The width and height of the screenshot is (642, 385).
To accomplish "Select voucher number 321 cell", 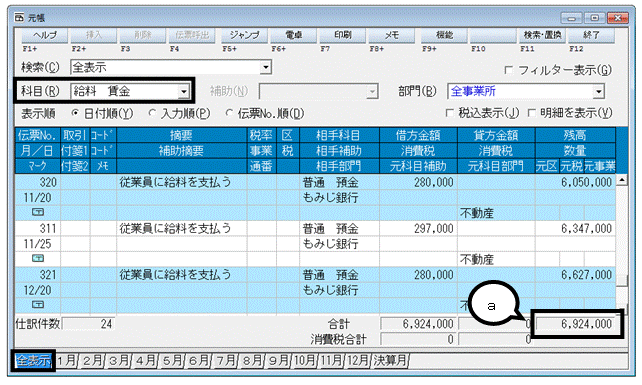I will click(x=38, y=274).
